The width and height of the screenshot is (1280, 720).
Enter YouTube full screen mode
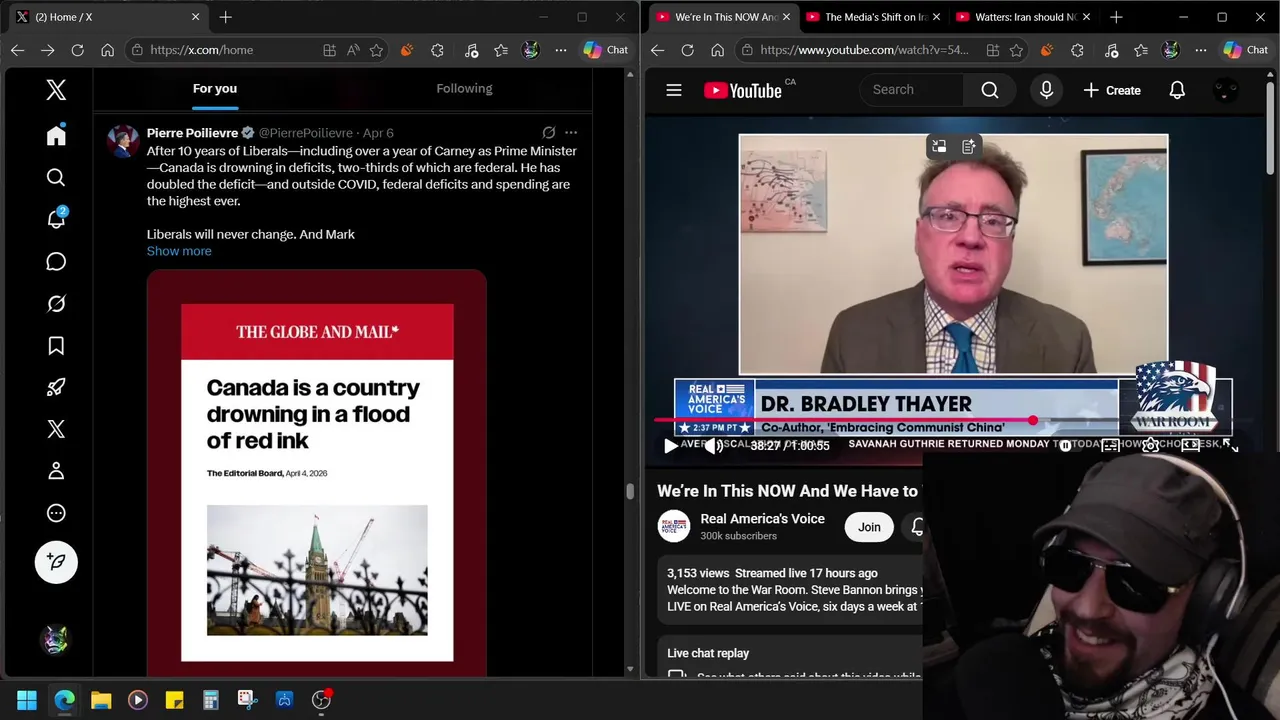[x=1230, y=446]
